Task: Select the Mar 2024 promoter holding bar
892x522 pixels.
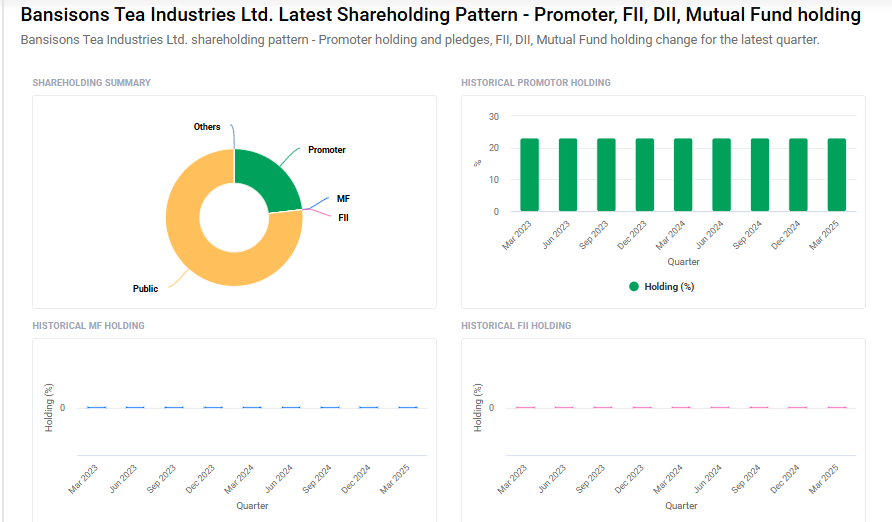Action: point(683,175)
